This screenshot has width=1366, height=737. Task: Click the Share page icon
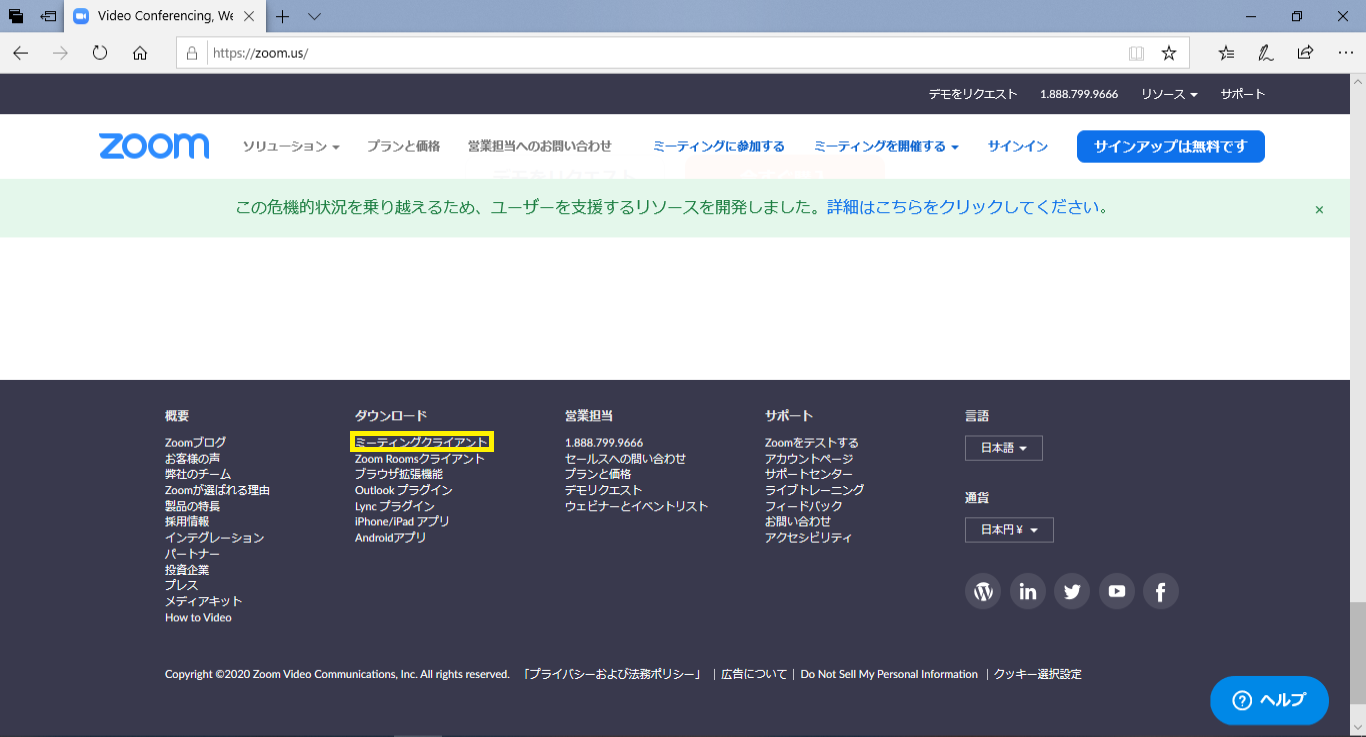coord(1305,53)
